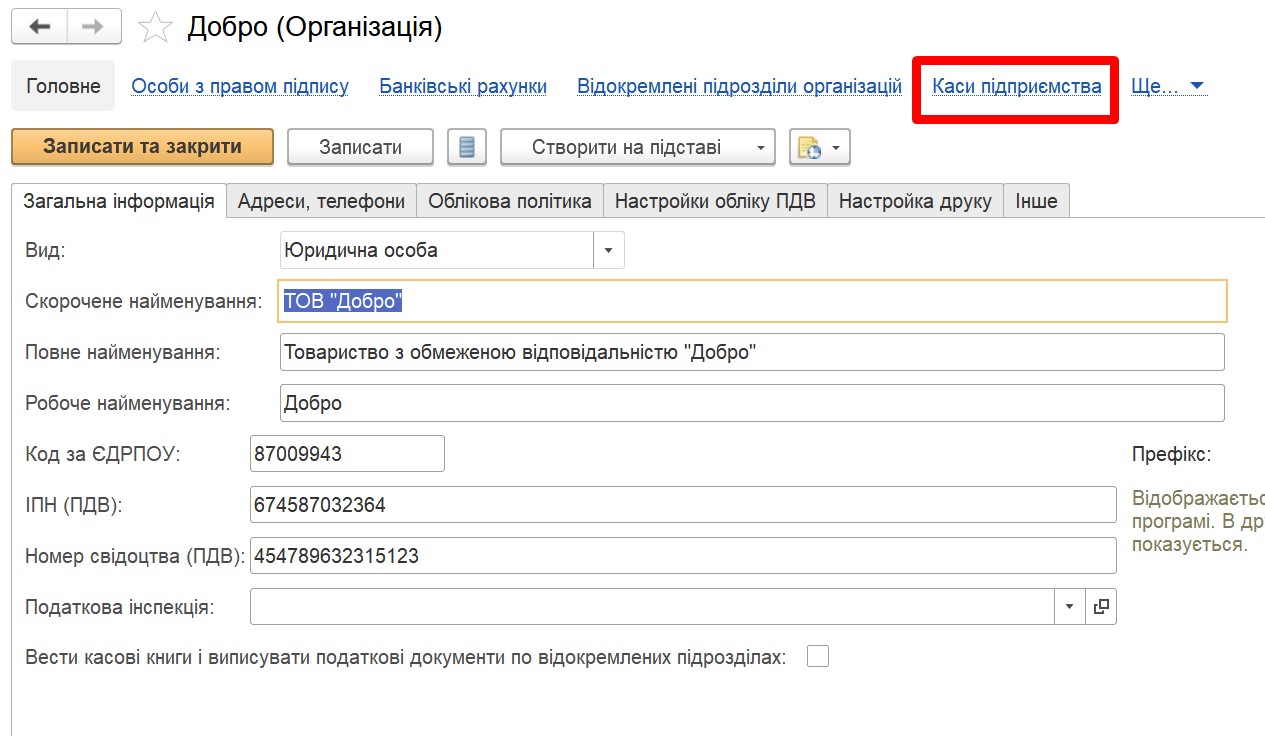Image resolution: width=1265 pixels, height=736 pixels.
Task: Switch to the Інше tab
Action: point(1036,201)
